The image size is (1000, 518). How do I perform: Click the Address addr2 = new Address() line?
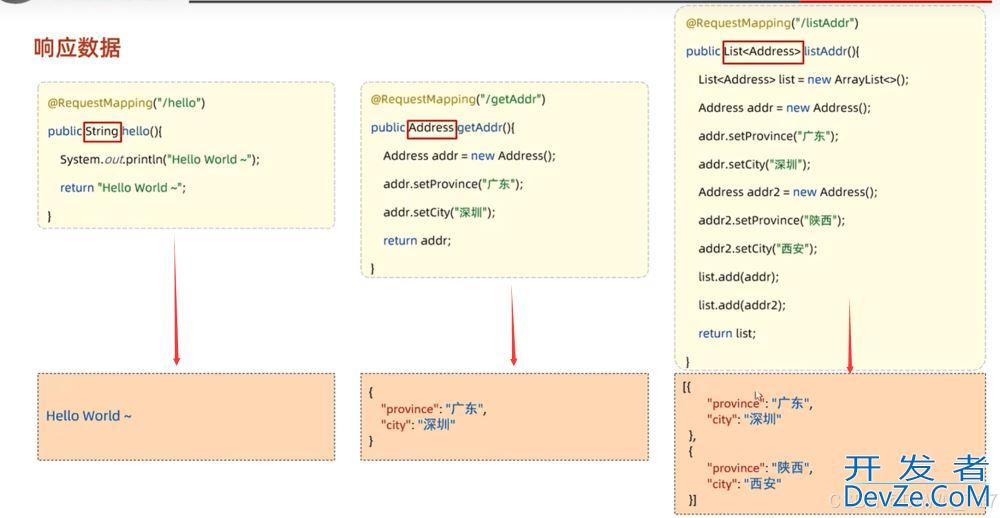pyautogui.click(x=788, y=192)
